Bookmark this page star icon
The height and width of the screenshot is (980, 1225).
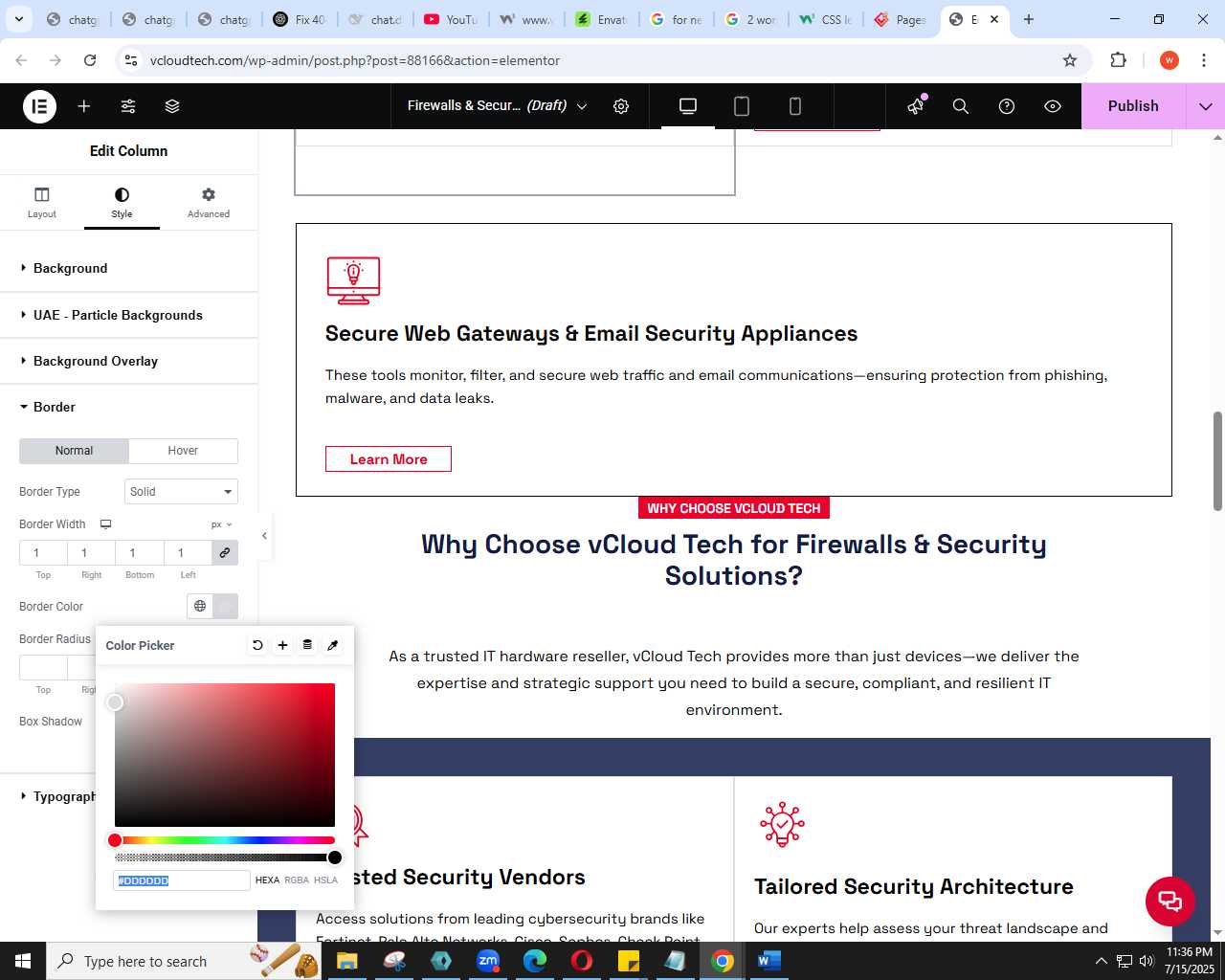1070,60
